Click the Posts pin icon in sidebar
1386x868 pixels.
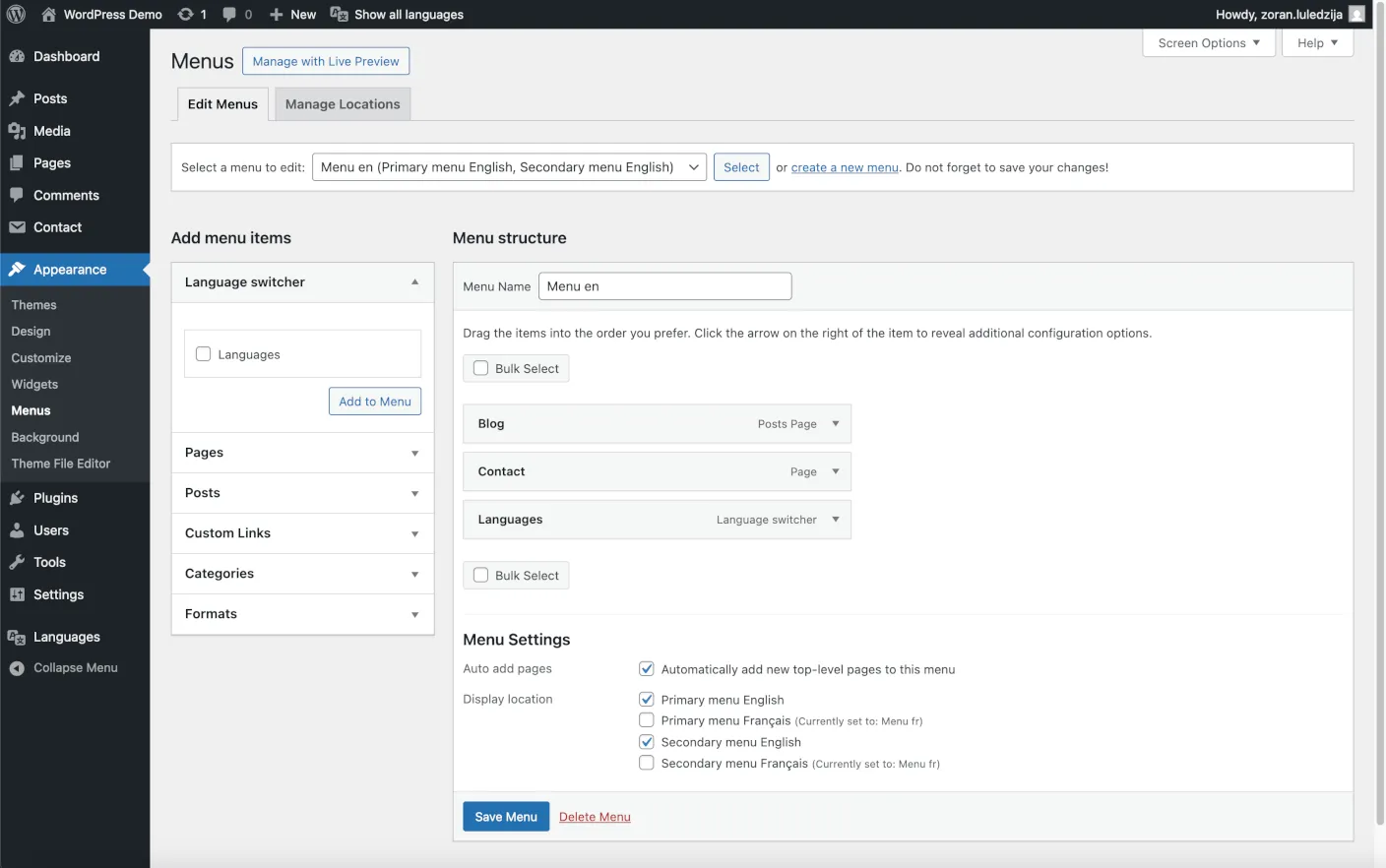click(17, 98)
